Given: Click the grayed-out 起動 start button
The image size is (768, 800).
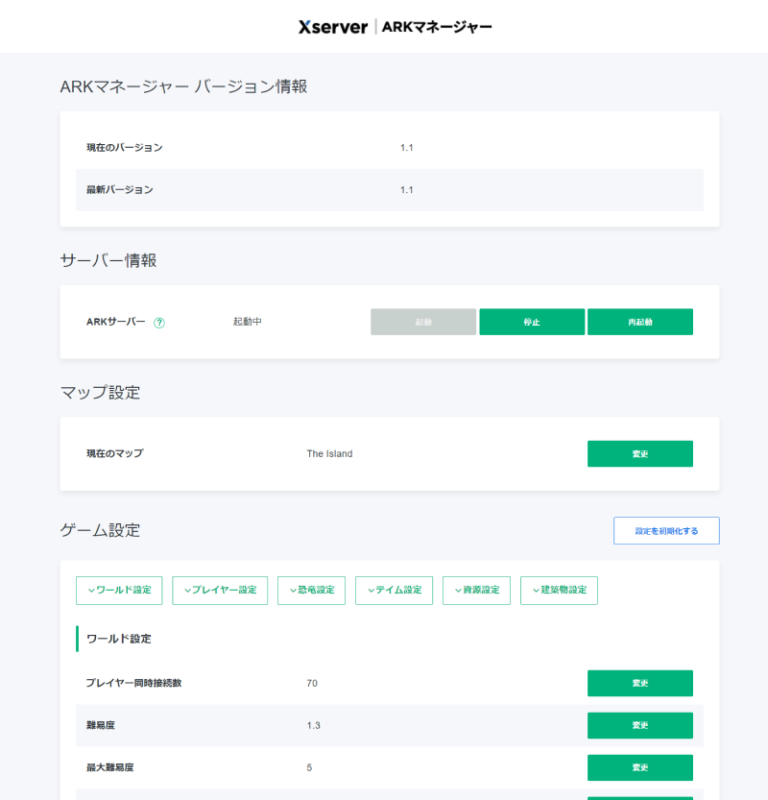Looking at the screenshot, I should click(x=423, y=322).
